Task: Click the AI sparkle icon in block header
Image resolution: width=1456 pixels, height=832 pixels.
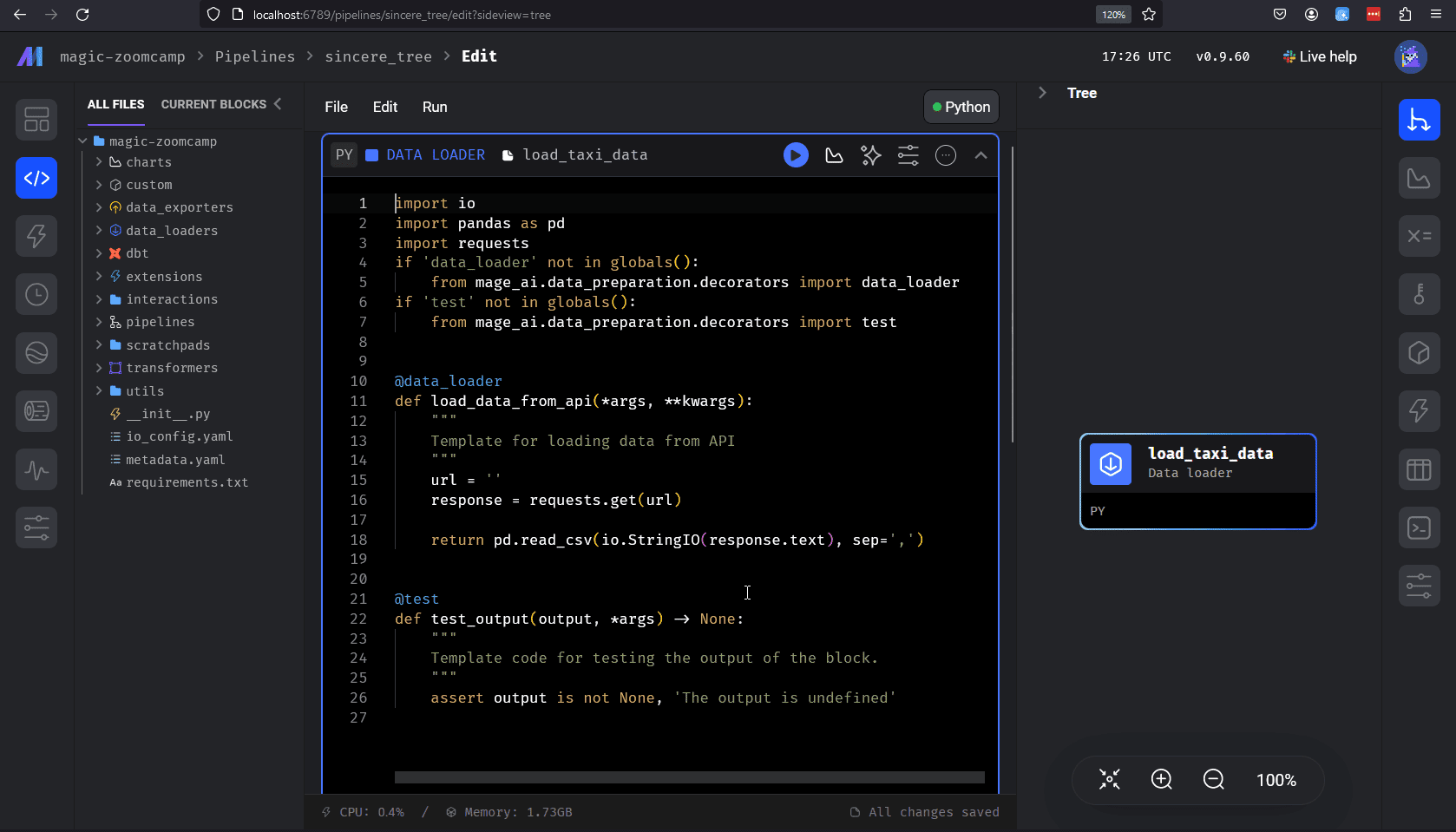Action: click(x=870, y=155)
